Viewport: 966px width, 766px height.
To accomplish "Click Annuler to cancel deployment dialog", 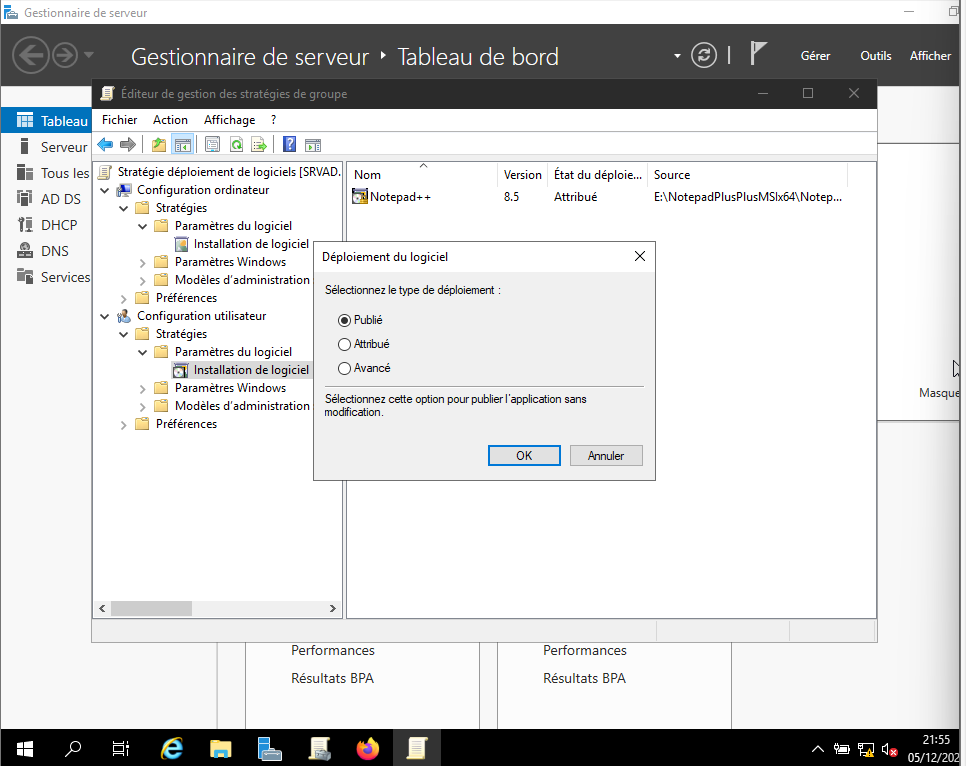I will 606,456.
